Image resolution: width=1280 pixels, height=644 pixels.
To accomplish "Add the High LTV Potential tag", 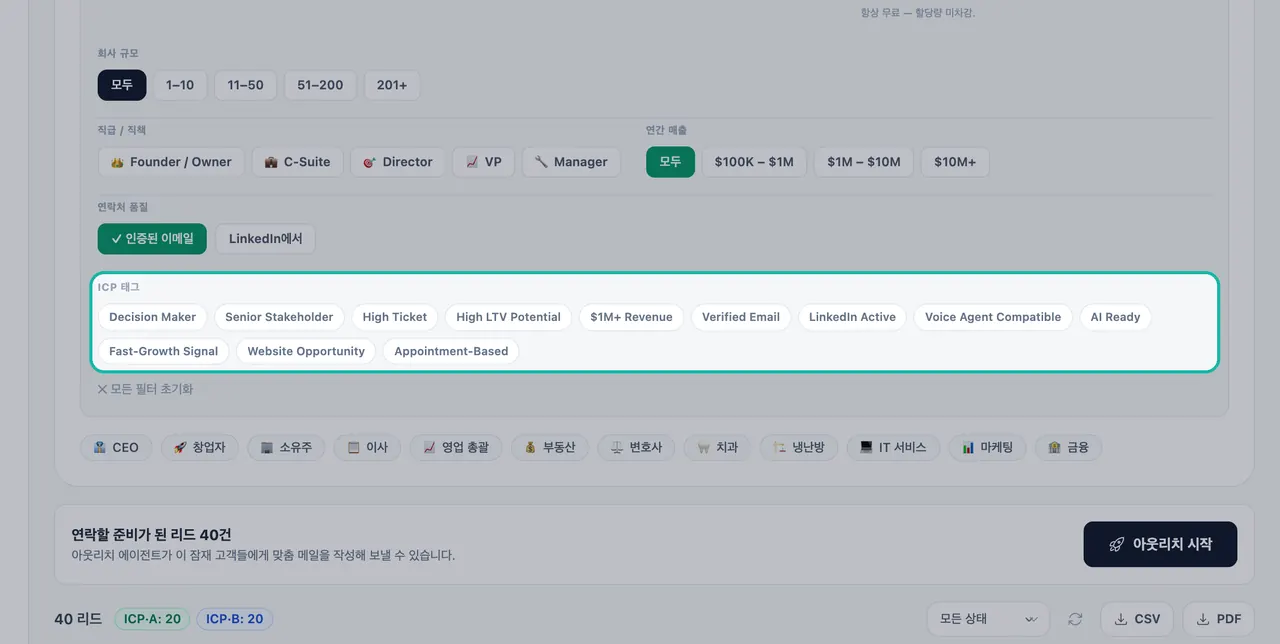I will coord(508,317).
